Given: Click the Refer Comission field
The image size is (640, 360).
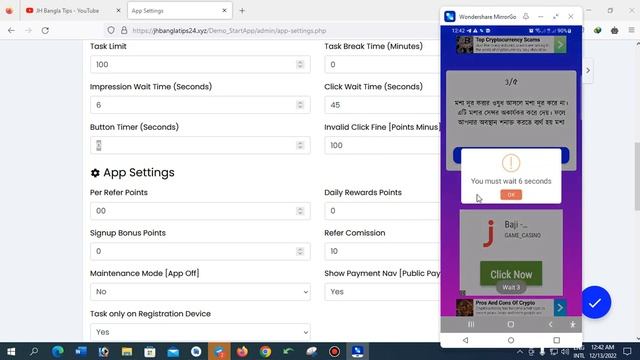Looking at the screenshot, I should click(382, 251).
